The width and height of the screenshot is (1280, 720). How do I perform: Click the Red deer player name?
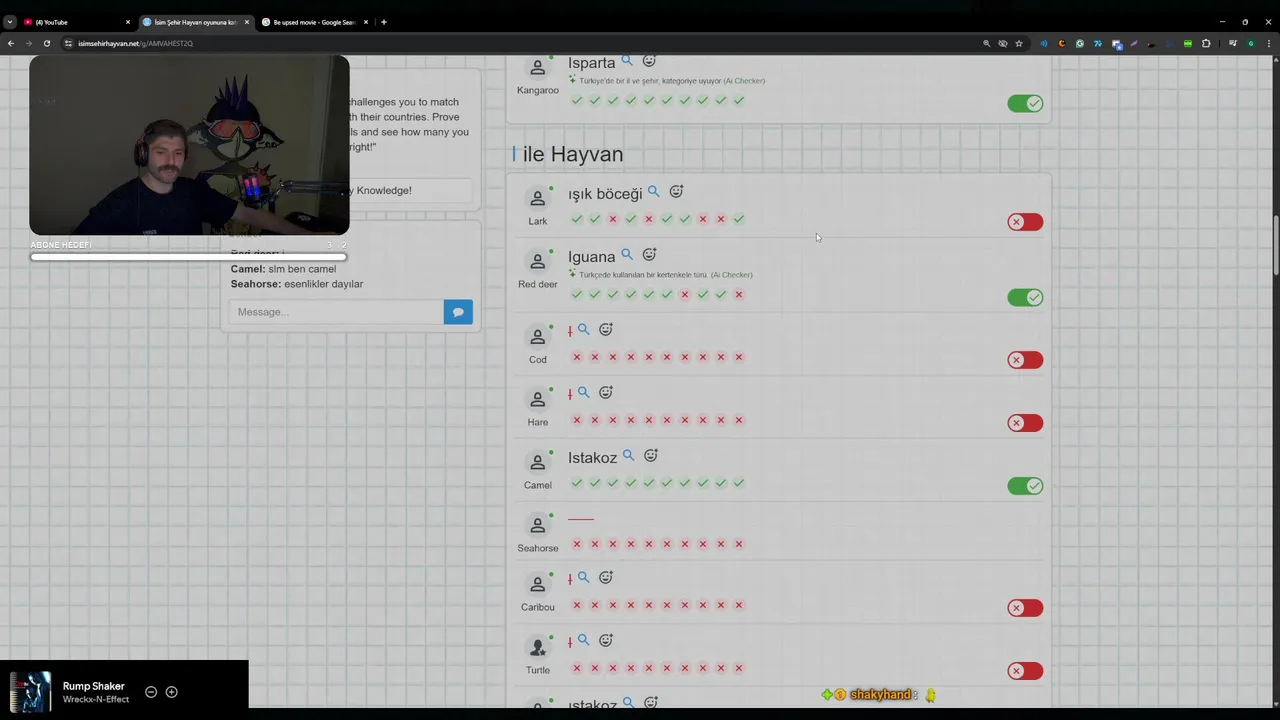coord(538,284)
